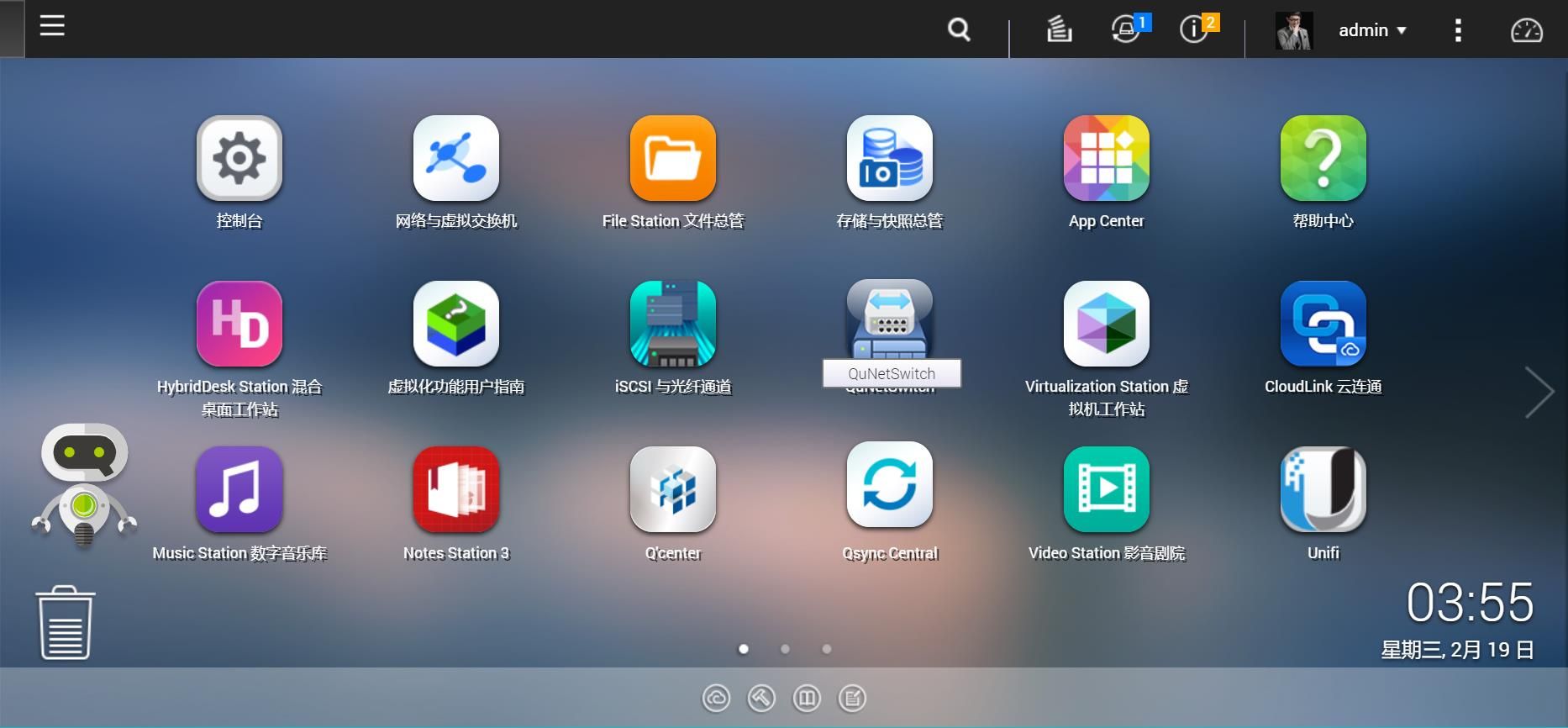
Task: Open 虚拟化功能用户指南 guide
Action: pyautogui.click(x=456, y=324)
